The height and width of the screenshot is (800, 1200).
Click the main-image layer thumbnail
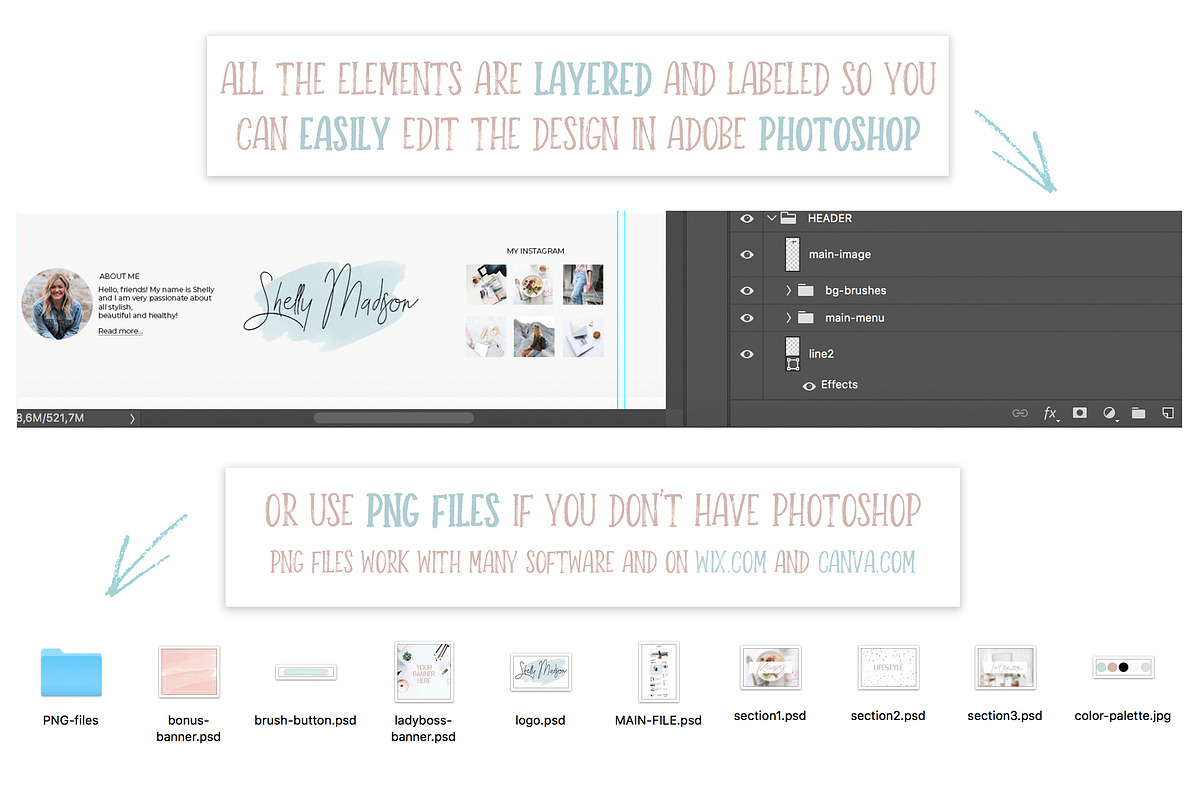point(794,254)
